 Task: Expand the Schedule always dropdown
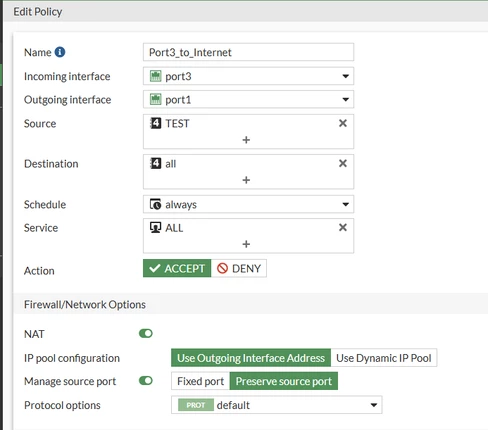[x=248, y=204]
